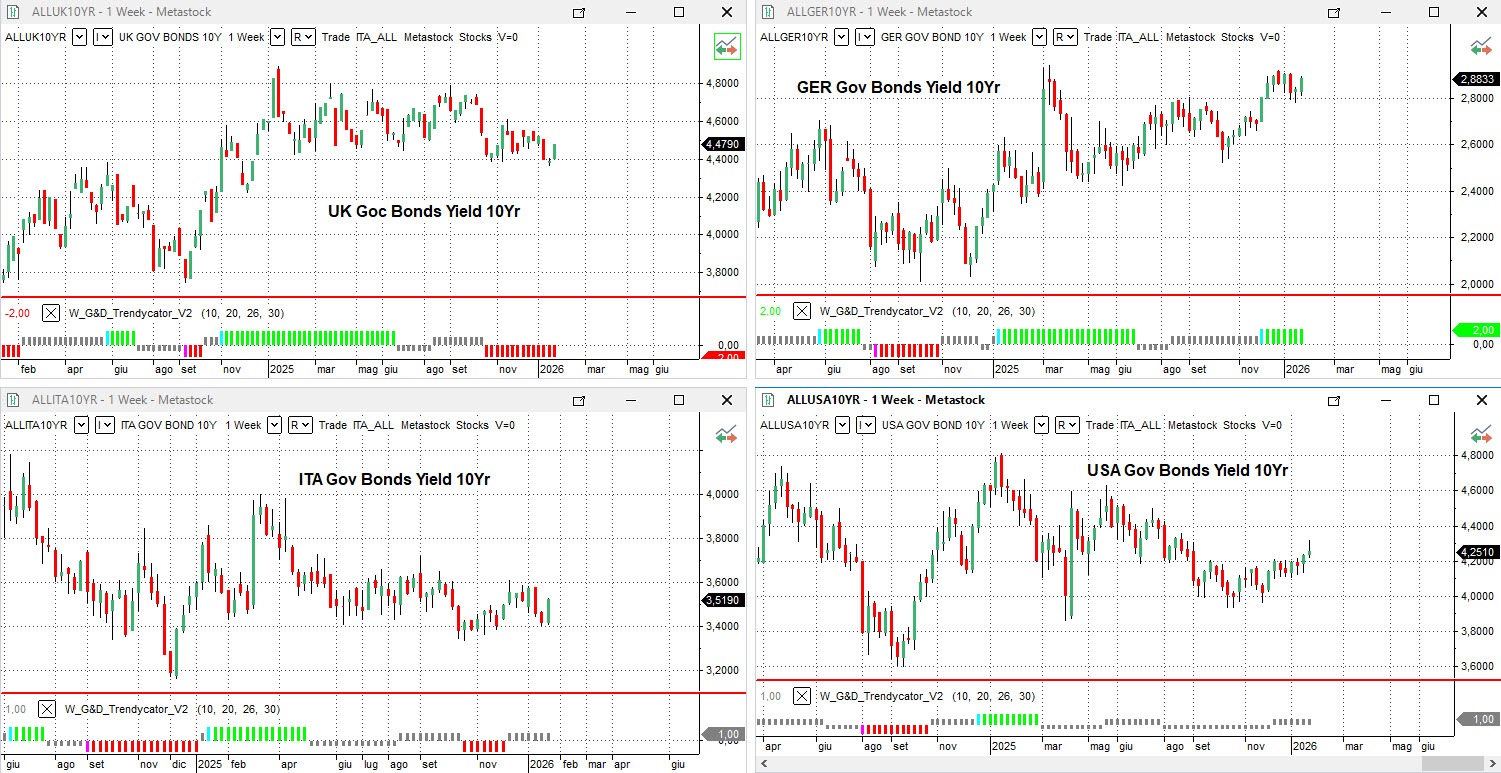Viewport: 1501px width, 773px height.
Task: Open the 1 Week period dropdown in GER chart
Action: [x=1040, y=37]
